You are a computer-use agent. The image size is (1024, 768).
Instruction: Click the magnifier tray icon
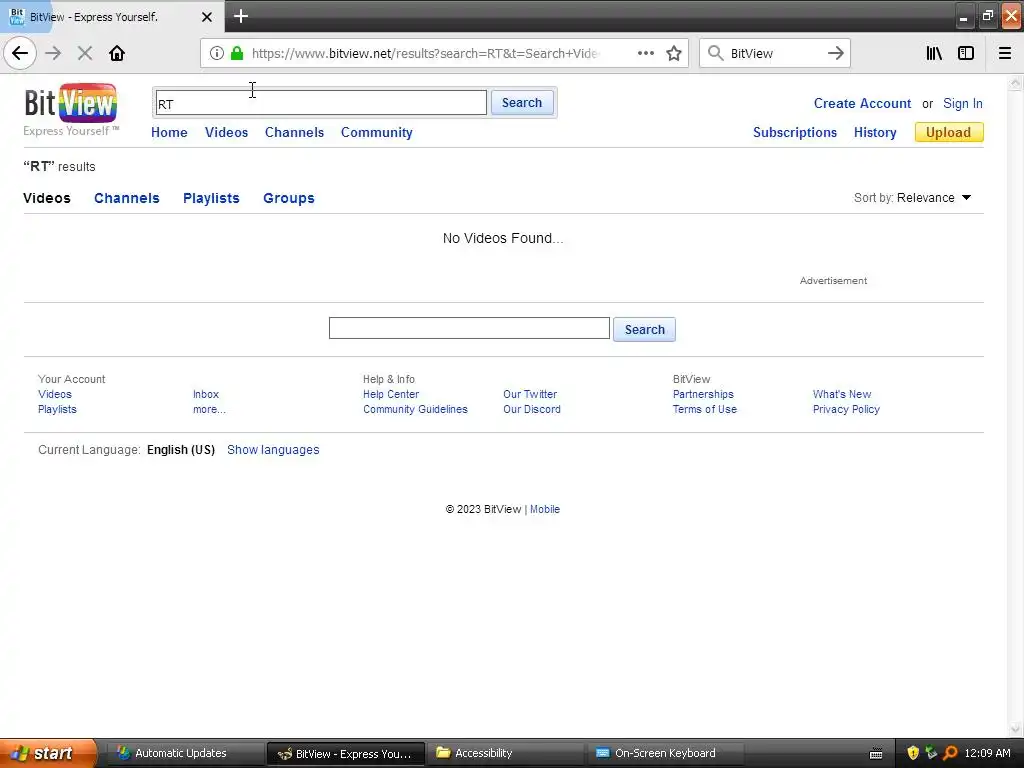[950, 753]
